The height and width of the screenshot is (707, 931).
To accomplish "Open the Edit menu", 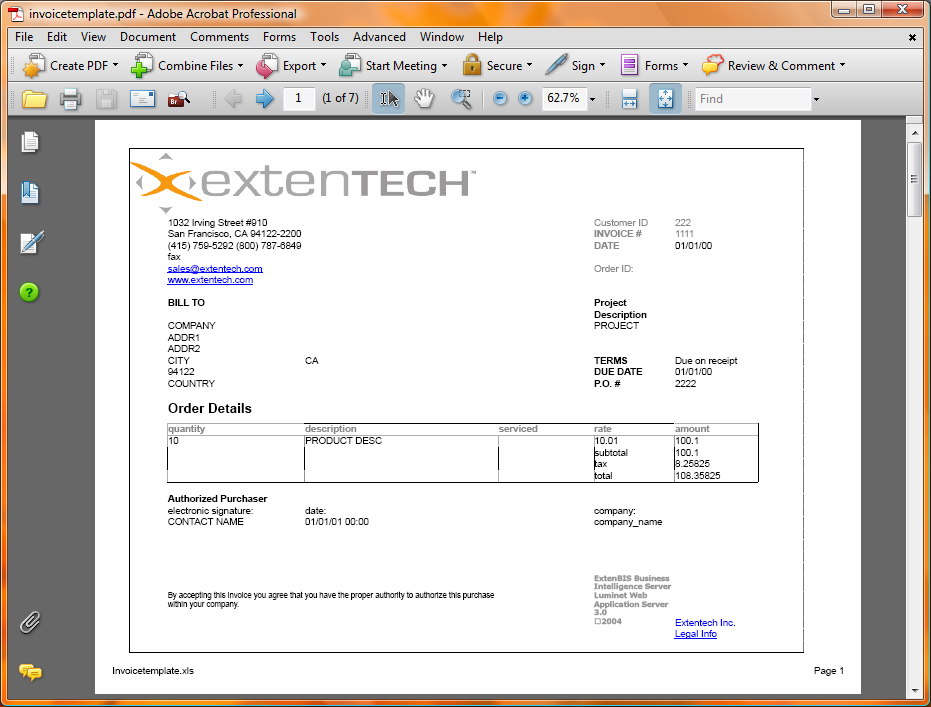I will tap(56, 37).
